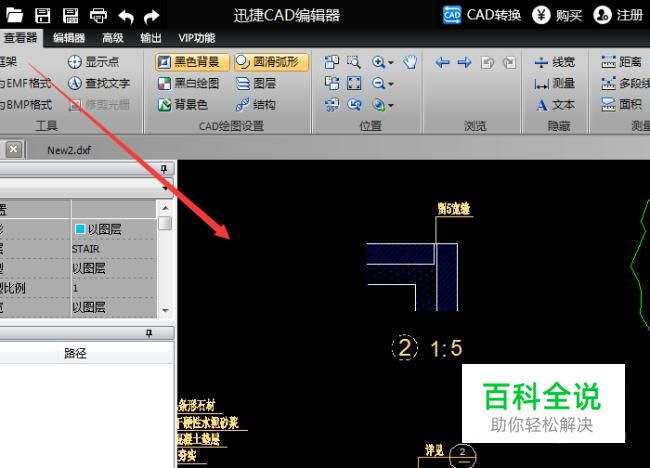Click the value 1 in 比例 row
This screenshot has width=650, height=468.
pyautogui.click(x=75, y=288)
